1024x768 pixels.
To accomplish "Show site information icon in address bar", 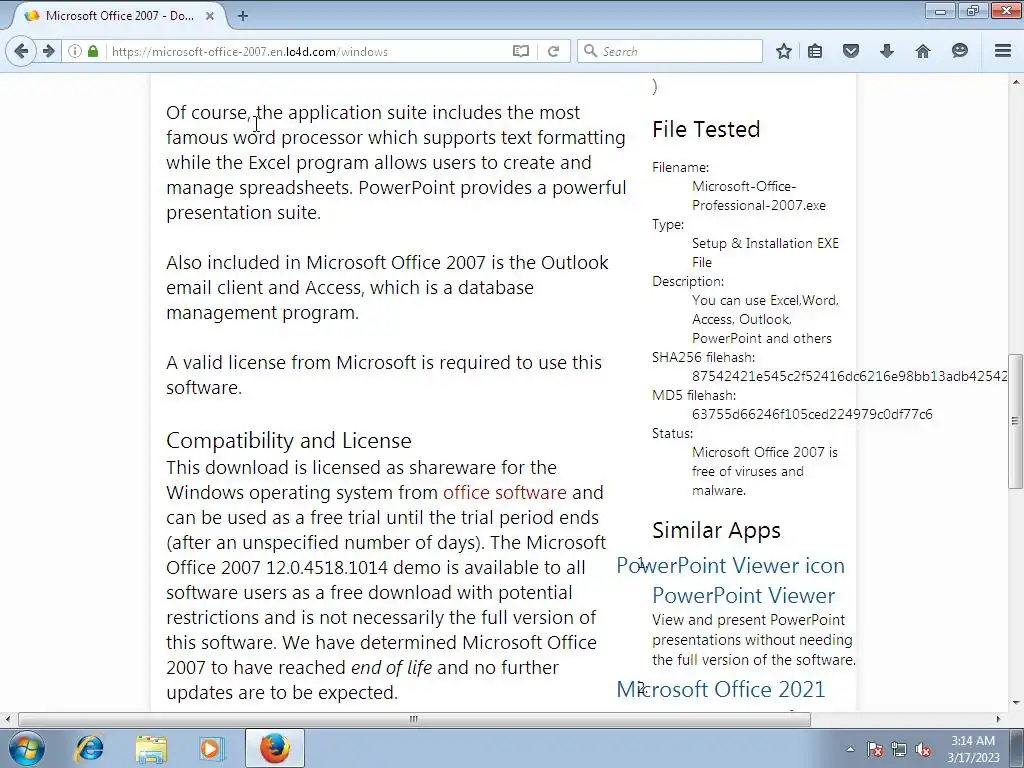I will pos(75,51).
